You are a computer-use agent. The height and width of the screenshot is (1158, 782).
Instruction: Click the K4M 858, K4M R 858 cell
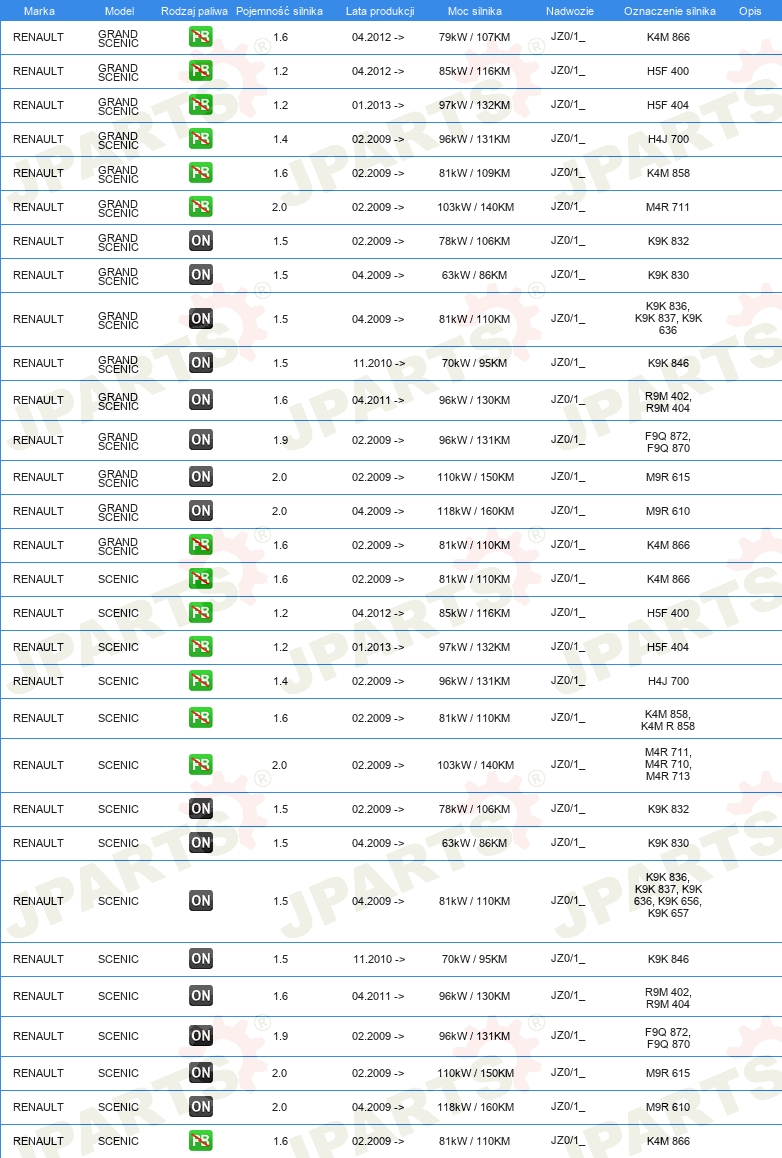pos(668,720)
